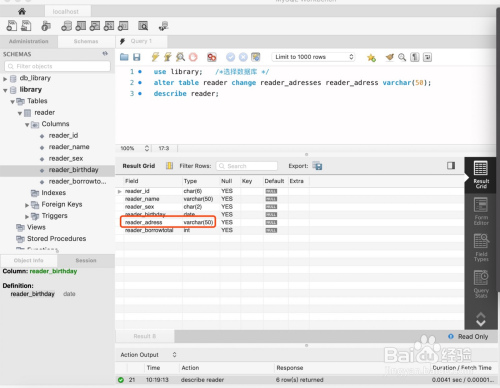Open Field Types panel
The height and width of the screenshot is (388, 500).
pyautogui.click(x=481, y=248)
